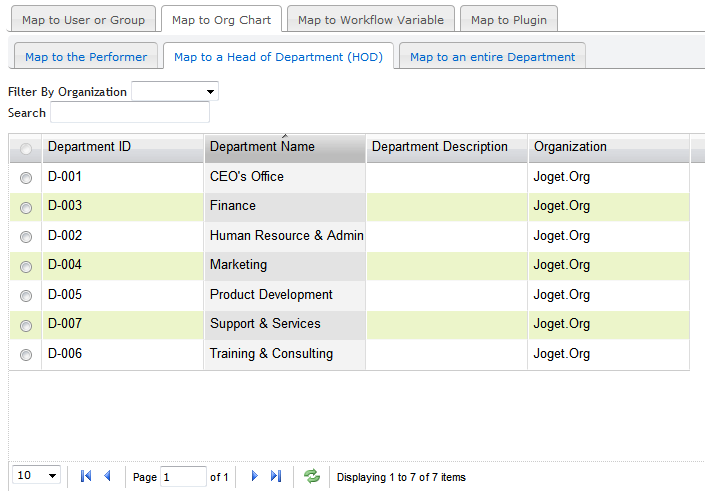Viewport: 705px width, 492px height.
Task: Go to previous page arrow
Action: tap(107, 477)
